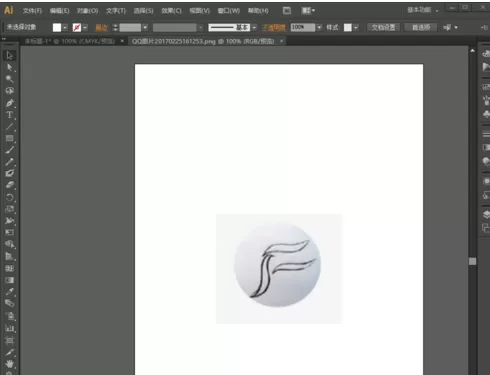Open the Symbols panel icon

pyautogui.click(x=486, y=114)
